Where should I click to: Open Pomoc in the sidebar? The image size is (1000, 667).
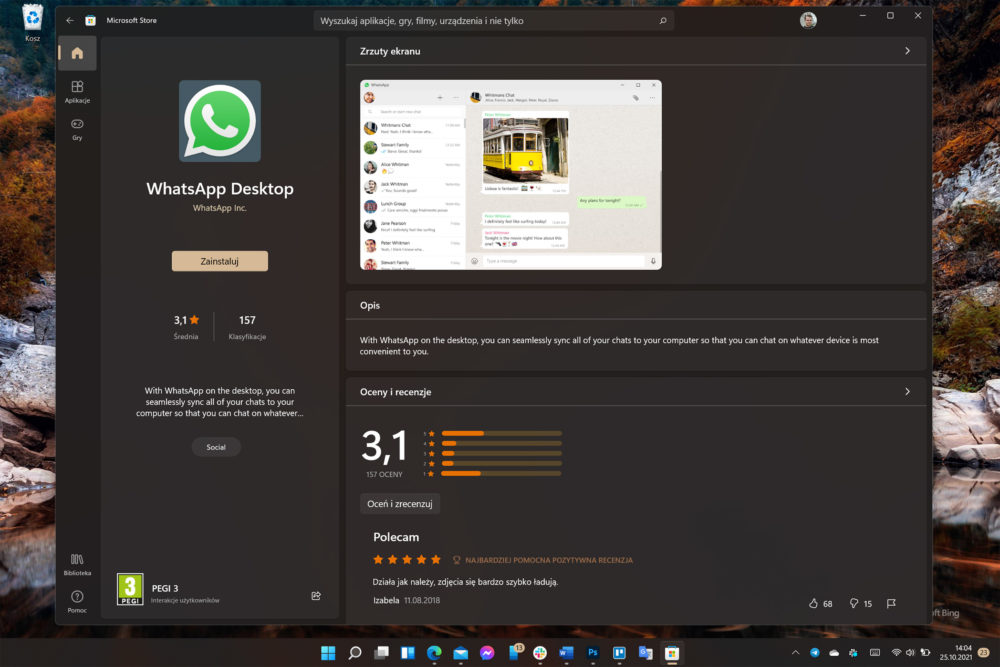click(x=77, y=601)
